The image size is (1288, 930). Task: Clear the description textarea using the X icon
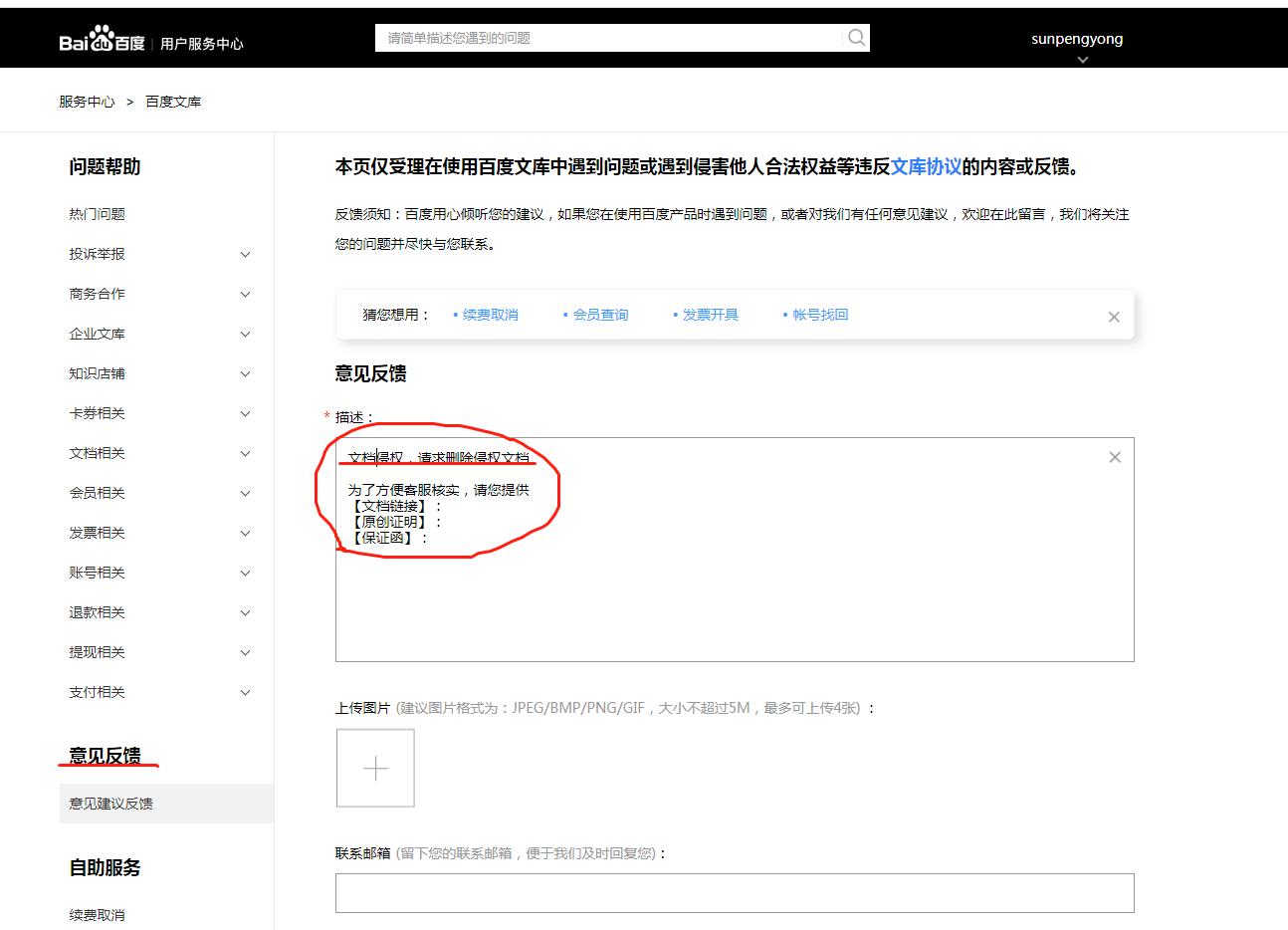(x=1114, y=457)
